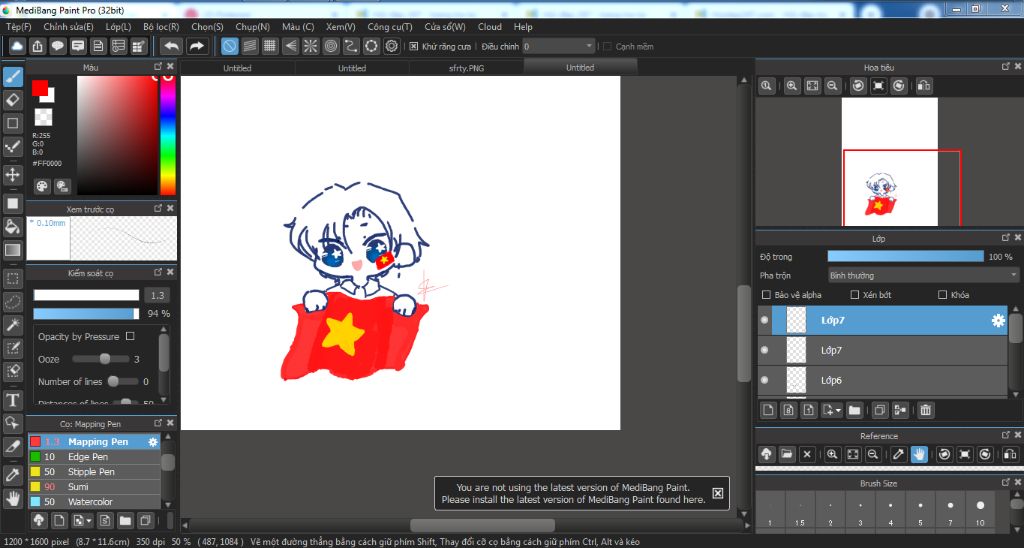
Task: Enable the radial snap guide
Action: tap(310, 46)
